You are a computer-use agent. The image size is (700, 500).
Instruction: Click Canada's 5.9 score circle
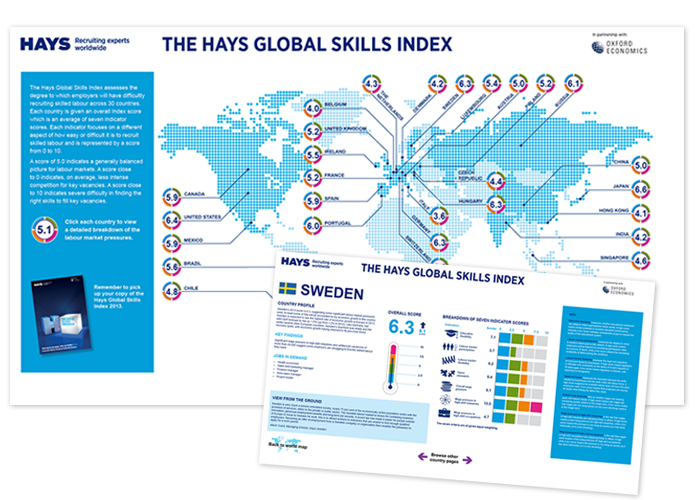click(x=171, y=195)
